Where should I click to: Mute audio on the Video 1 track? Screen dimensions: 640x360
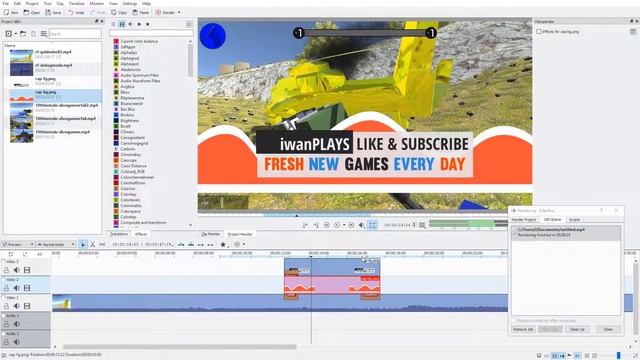click(x=16, y=306)
